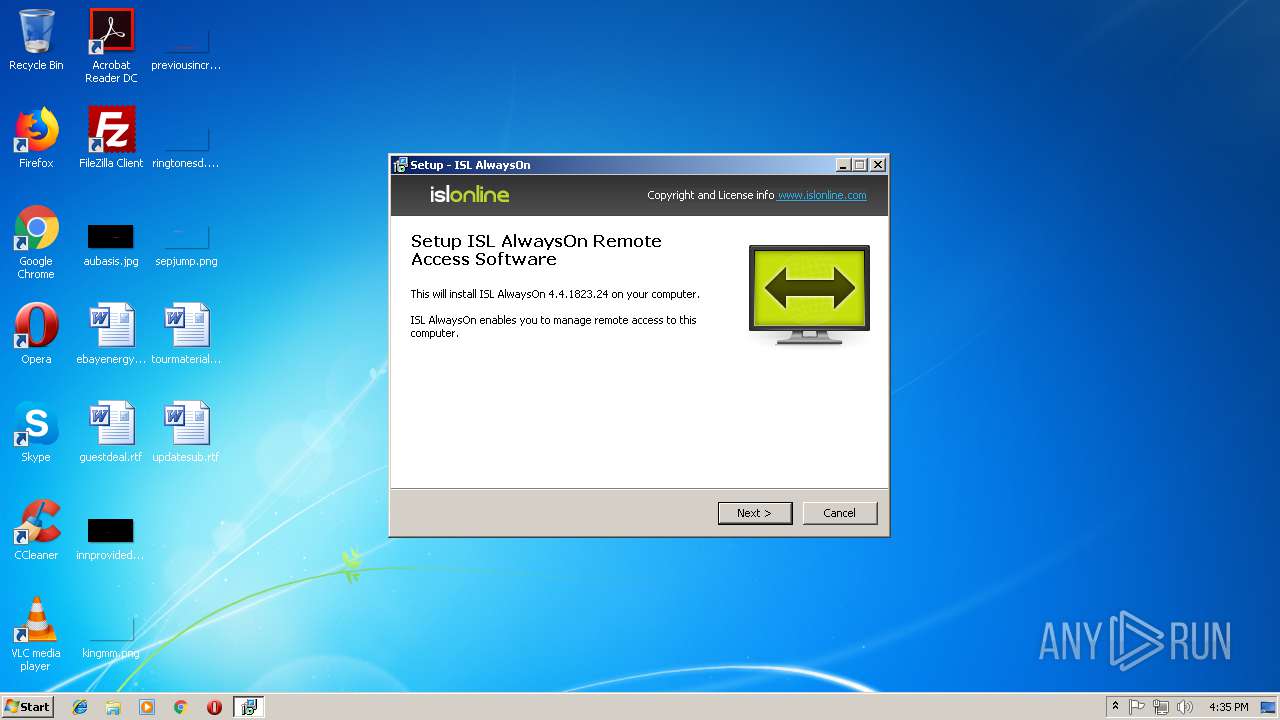Screen dimensions: 1280x720
Task: Open Opera from taskbar
Action: pos(214,707)
